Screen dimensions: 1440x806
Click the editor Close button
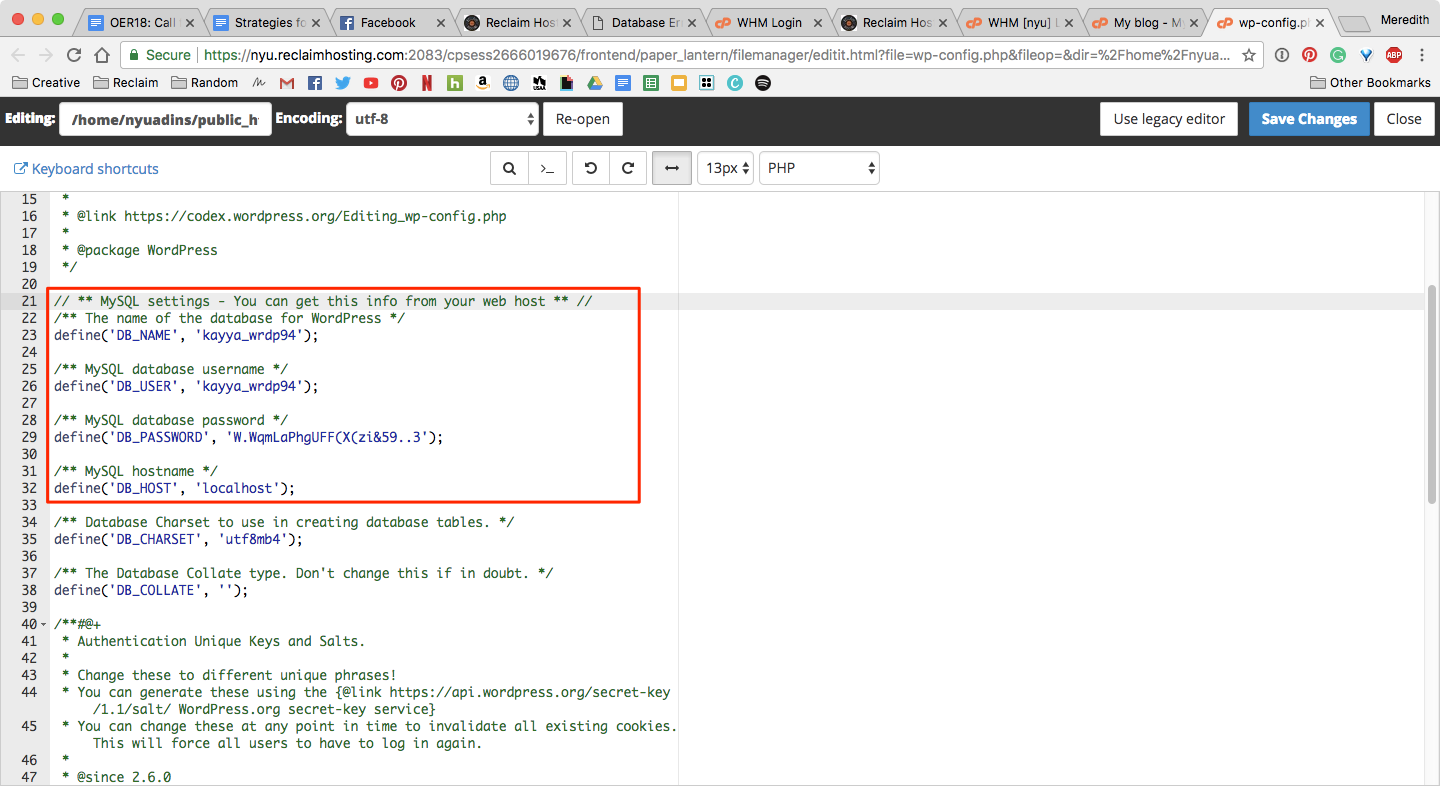click(x=1404, y=119)
